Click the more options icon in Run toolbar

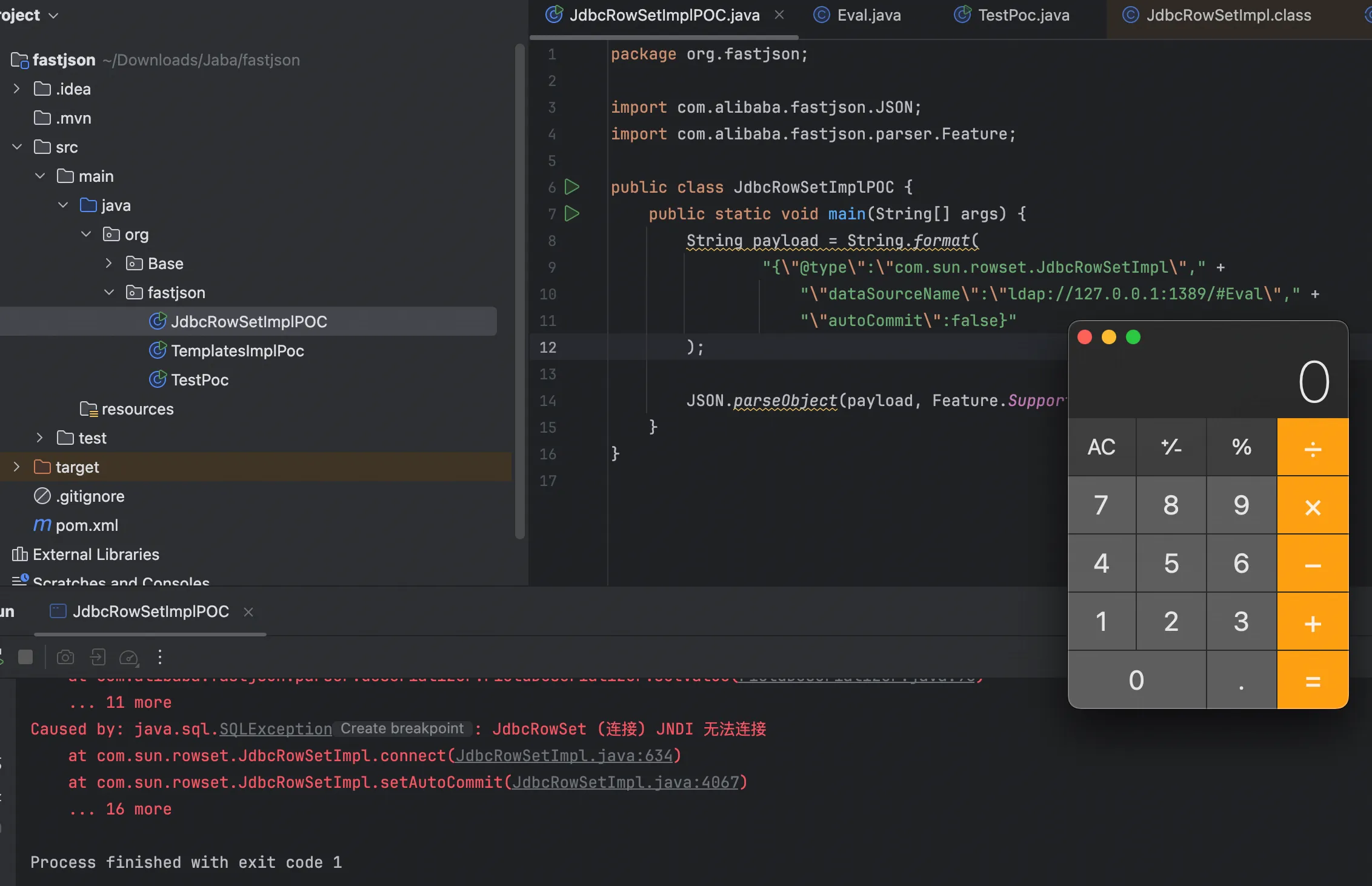(160, 657)
